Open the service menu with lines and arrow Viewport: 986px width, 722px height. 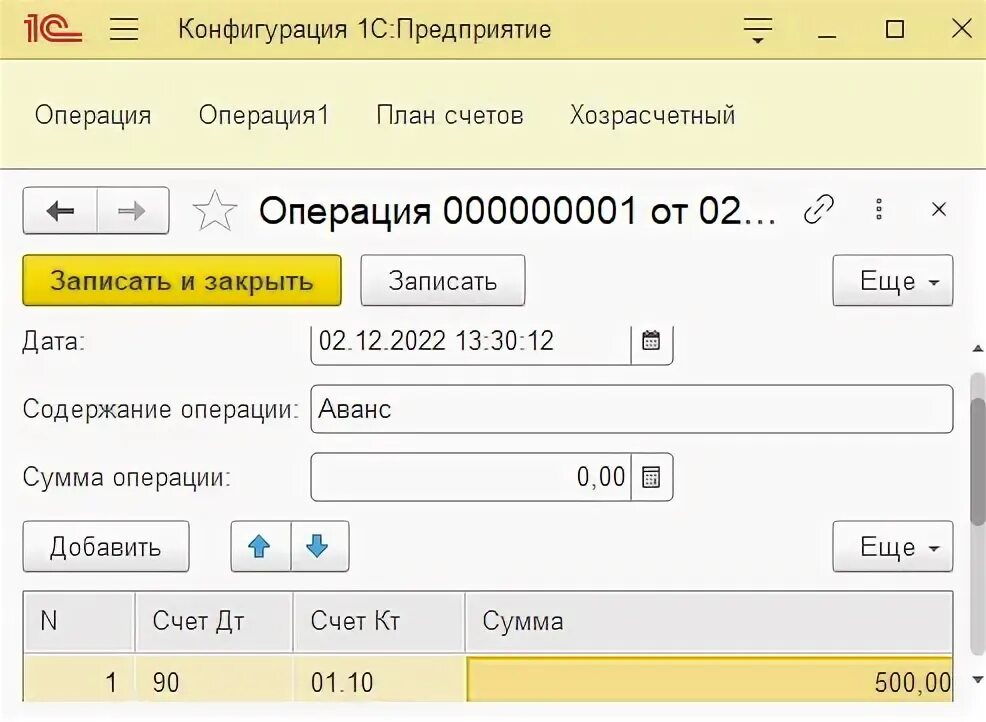point(758,30)
